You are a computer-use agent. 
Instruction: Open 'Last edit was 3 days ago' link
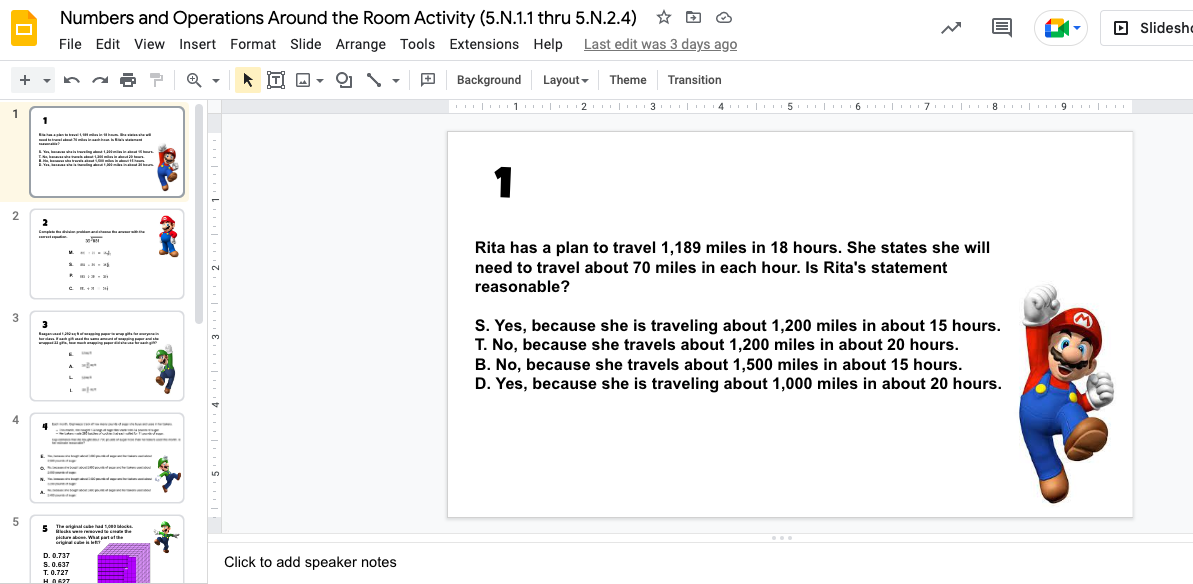click(660, 44)
